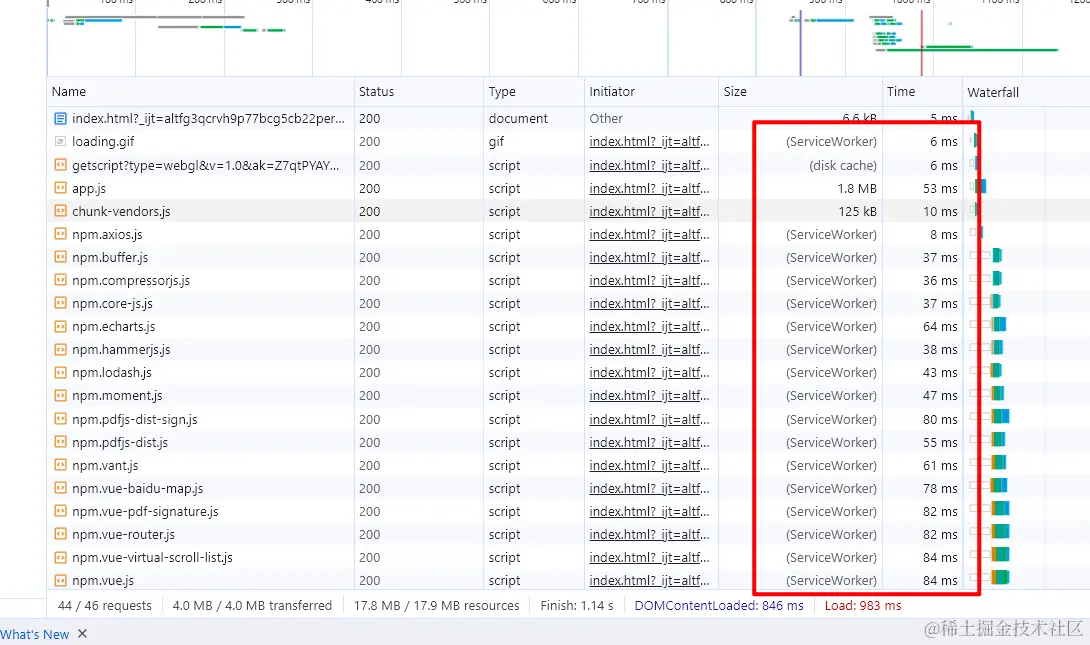The width and height of the screenshot is (1090, 645).
Task: Open initiator link in npm.echarts.js row
Action: pos(649,327)
